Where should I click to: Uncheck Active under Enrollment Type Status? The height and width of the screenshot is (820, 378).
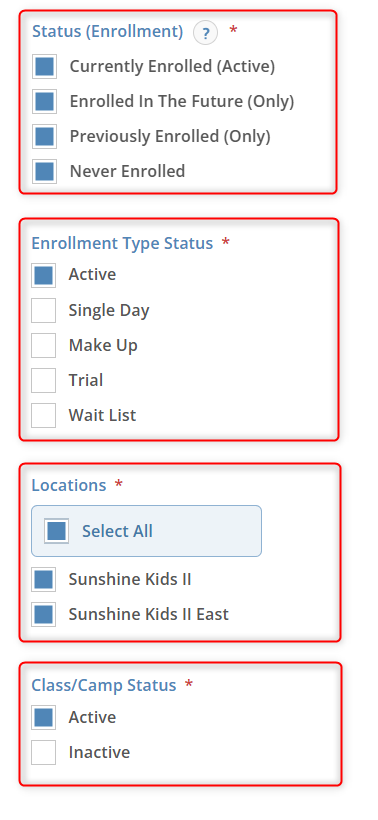43,275
